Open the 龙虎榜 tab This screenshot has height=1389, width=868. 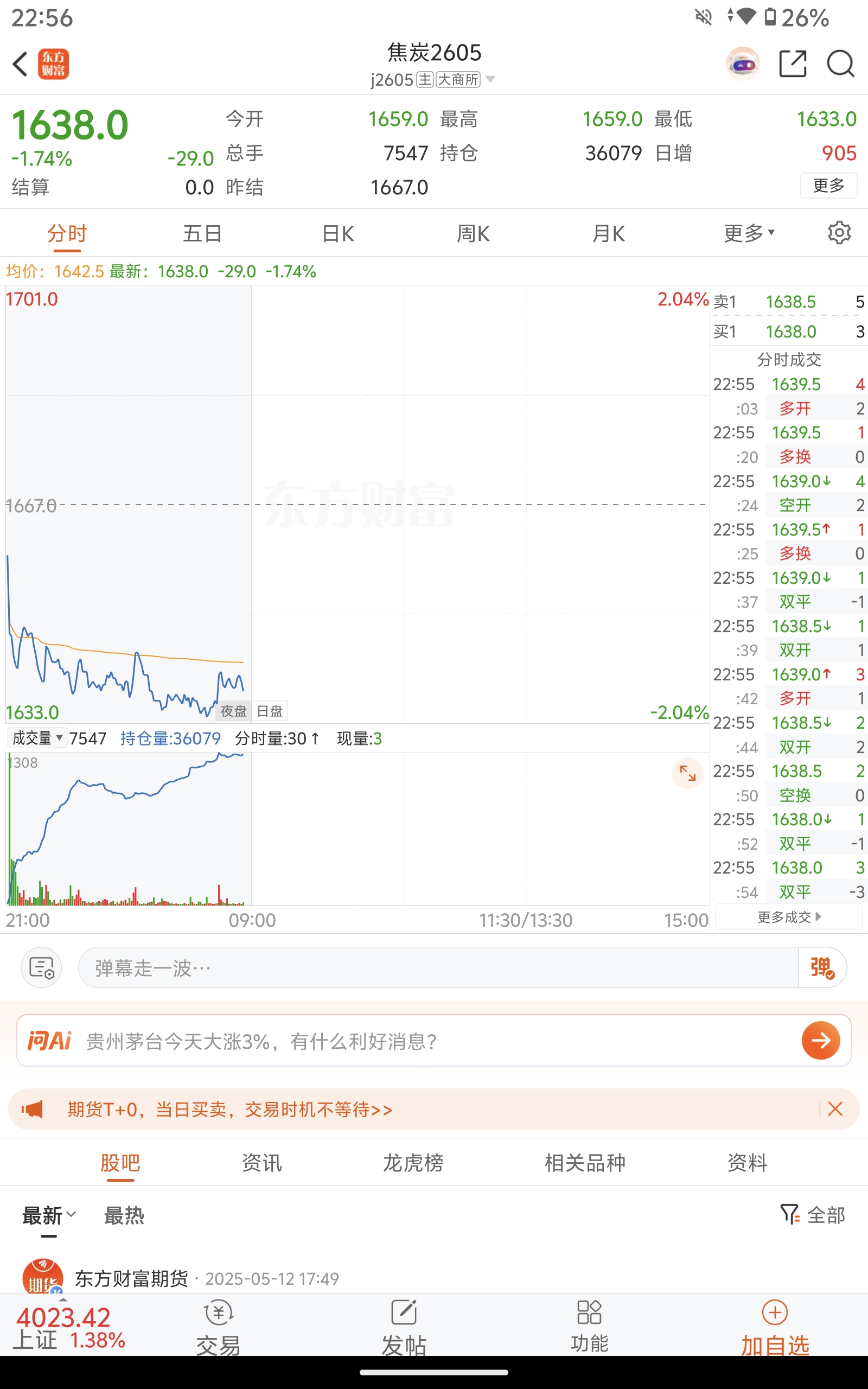413,1163
